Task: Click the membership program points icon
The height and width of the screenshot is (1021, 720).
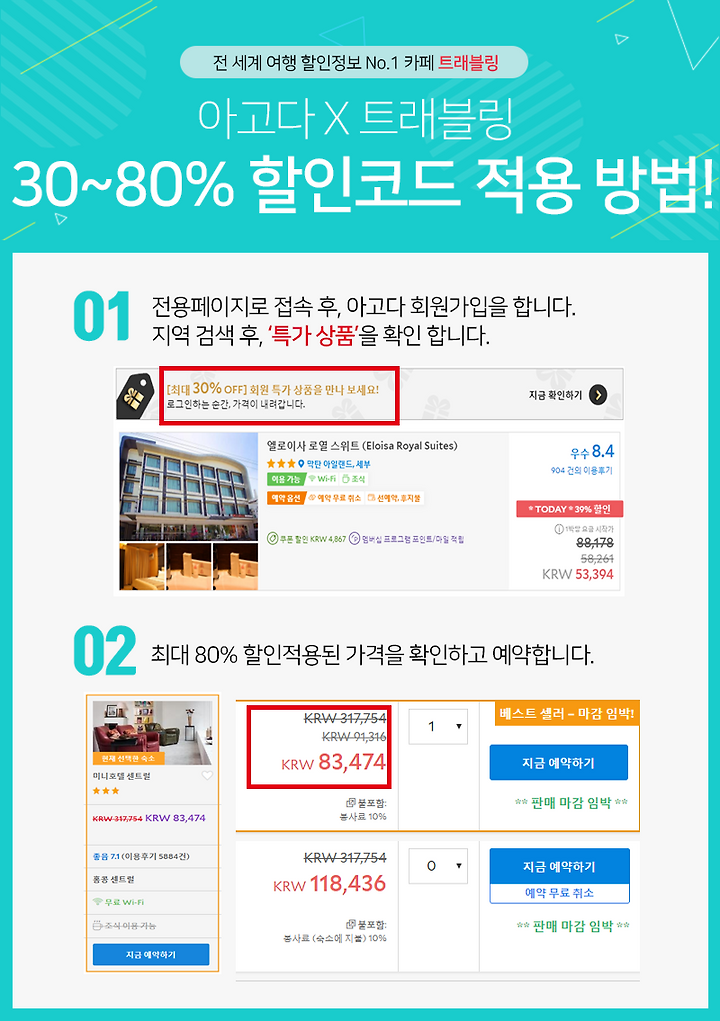Action: point(354,538)
